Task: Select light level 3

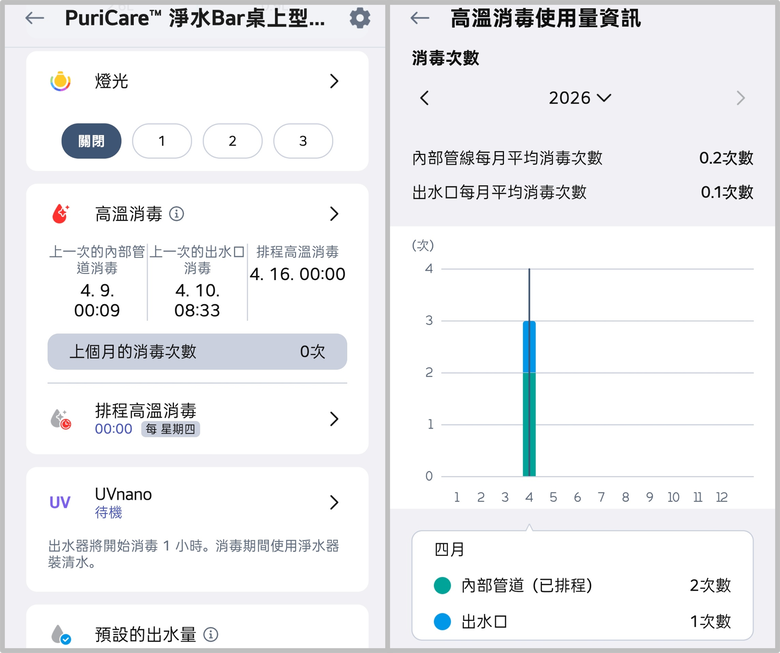Action: [303, 141]
